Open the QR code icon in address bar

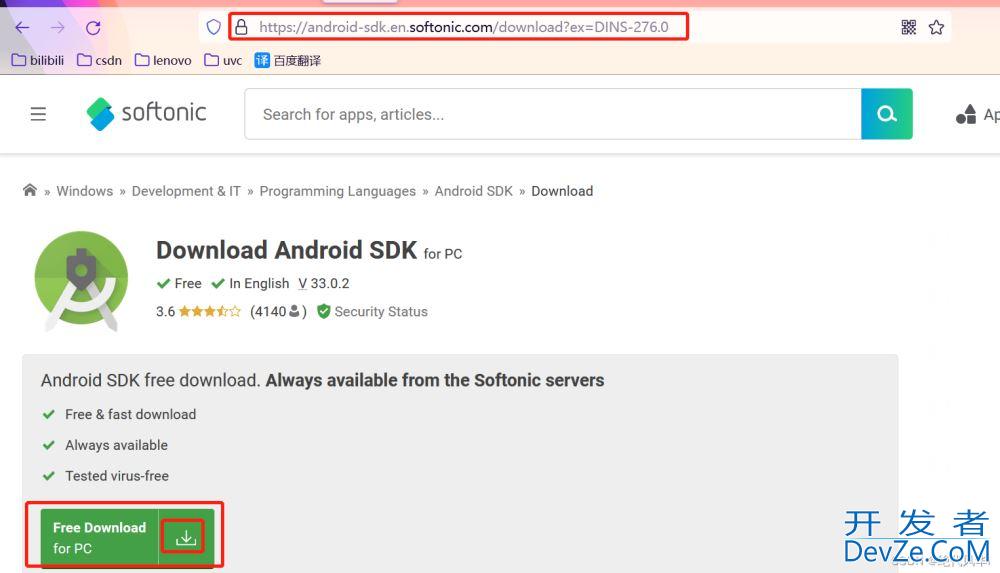[909, 27]
